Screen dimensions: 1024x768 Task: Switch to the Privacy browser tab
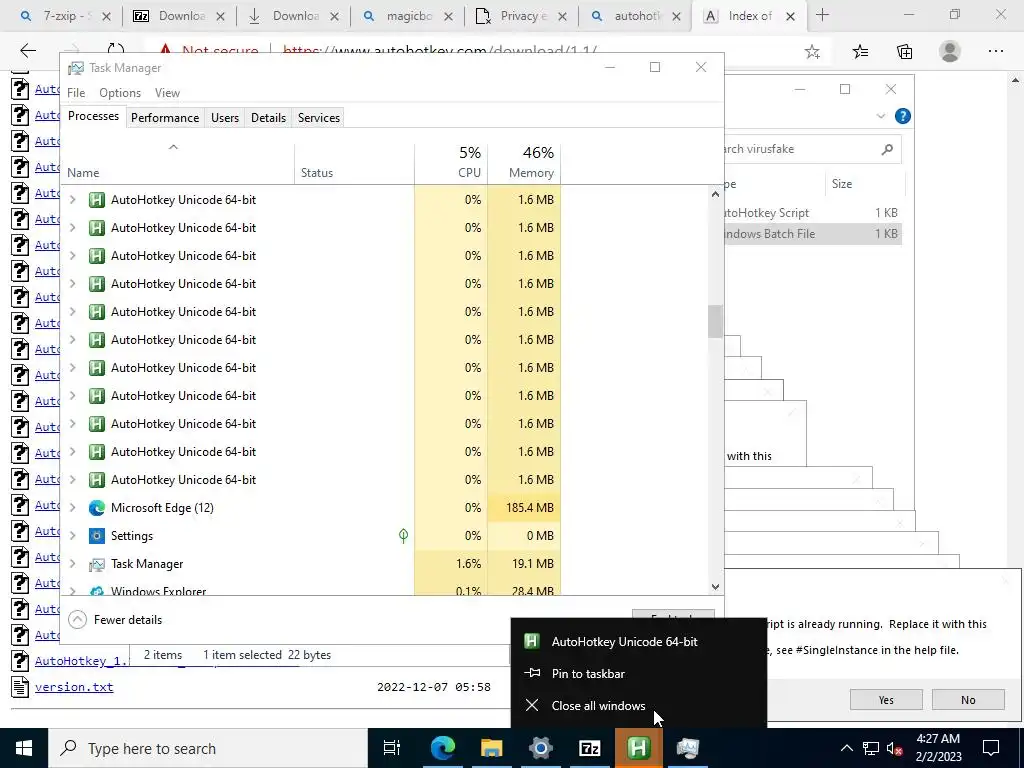click(x=523, y=16)
